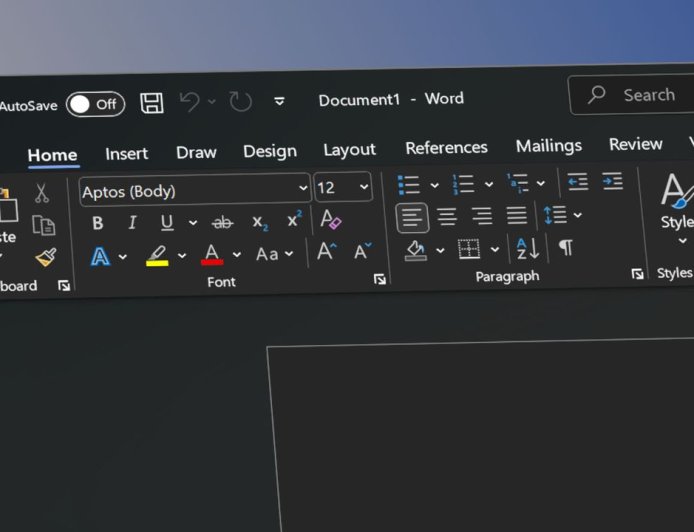Open the Insert ribbon tab

tap(127, 154)
